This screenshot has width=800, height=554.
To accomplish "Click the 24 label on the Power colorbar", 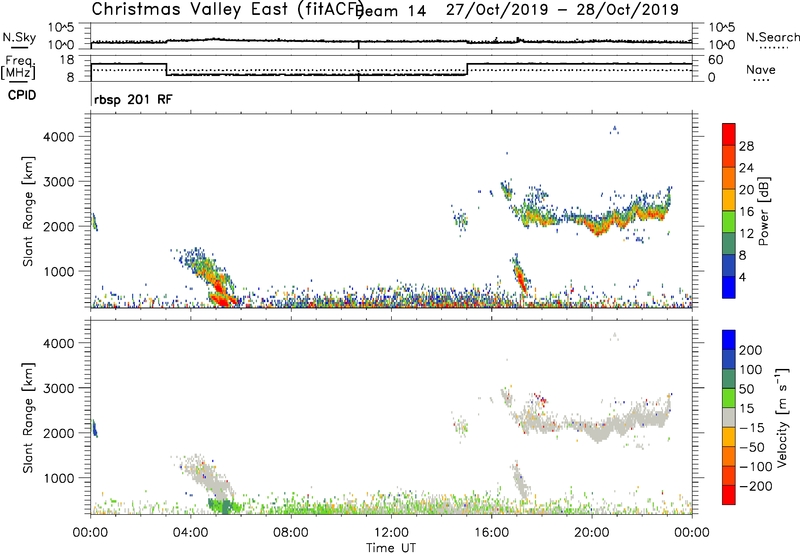I will point(746,168).
